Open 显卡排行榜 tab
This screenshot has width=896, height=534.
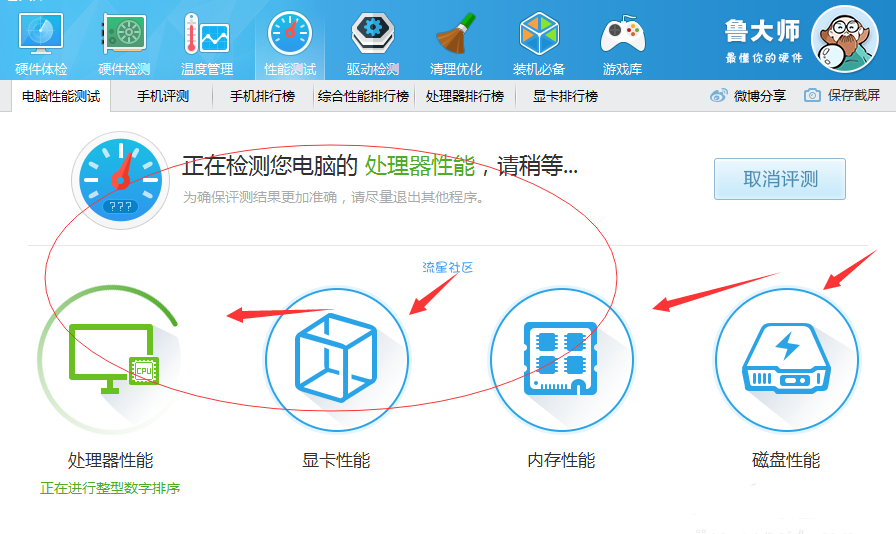pyautogui.click(x=566, y=96)
